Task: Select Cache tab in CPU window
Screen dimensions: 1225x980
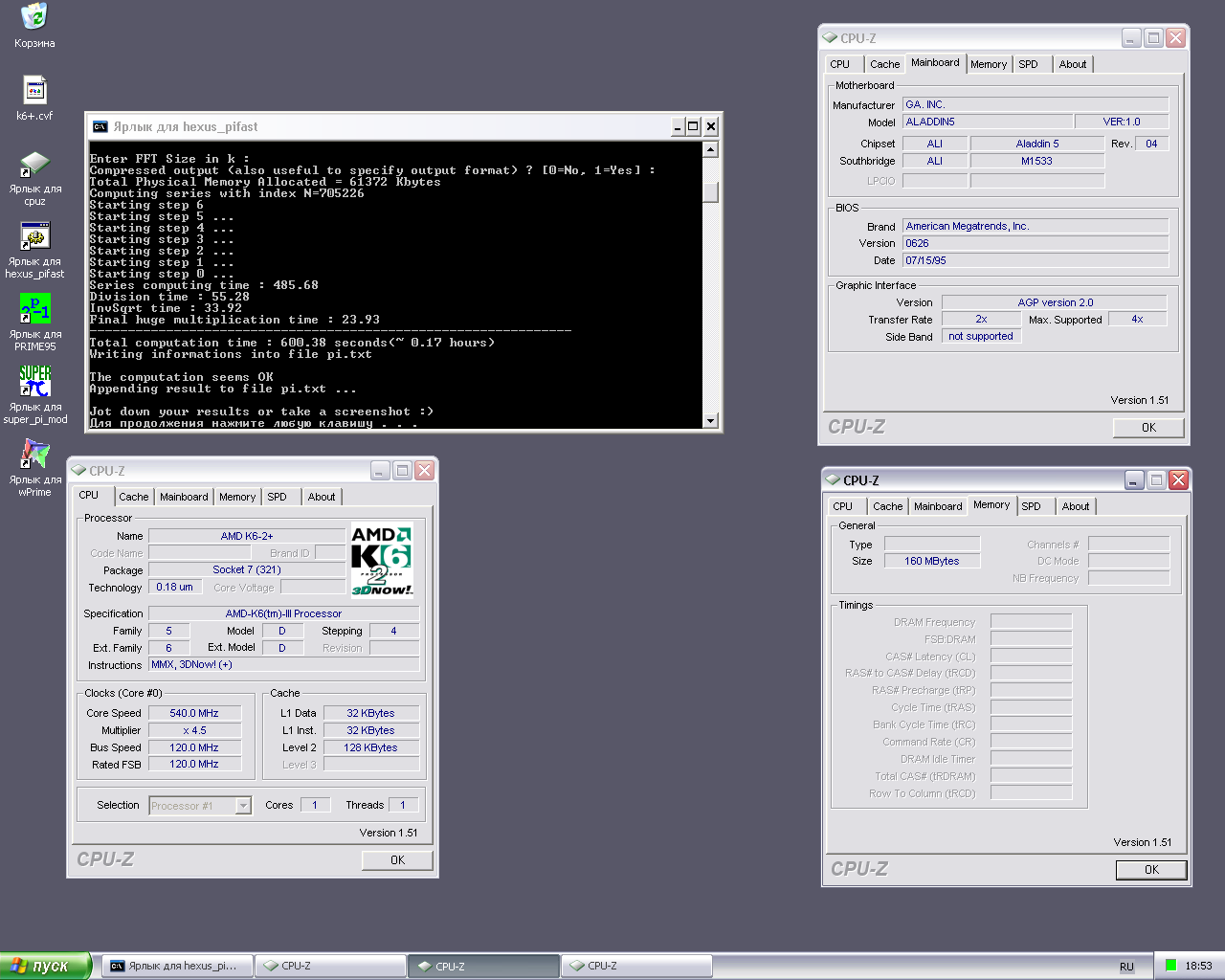Action: (134, 497)
